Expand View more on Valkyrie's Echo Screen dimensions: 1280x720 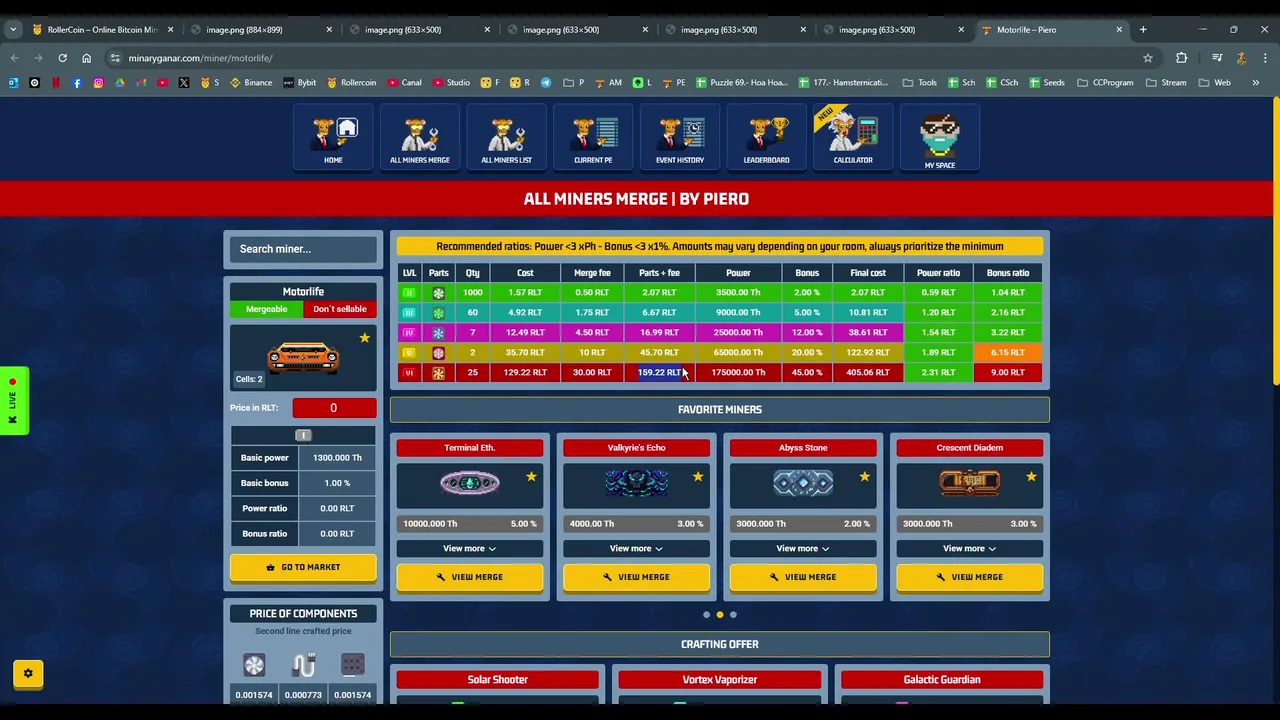637,548
